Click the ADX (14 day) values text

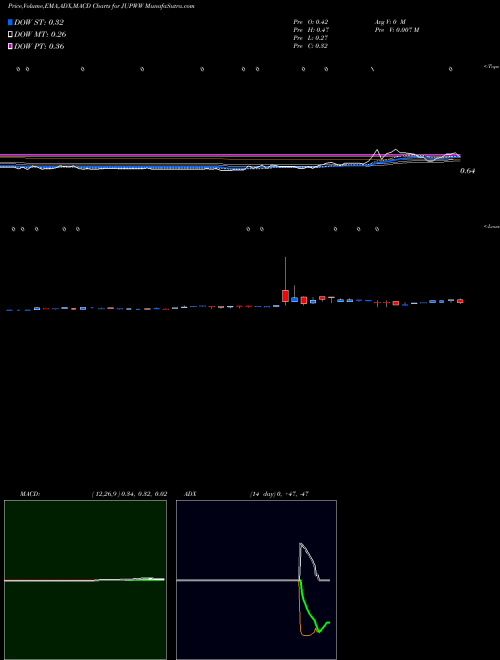(x=279, y=494)
